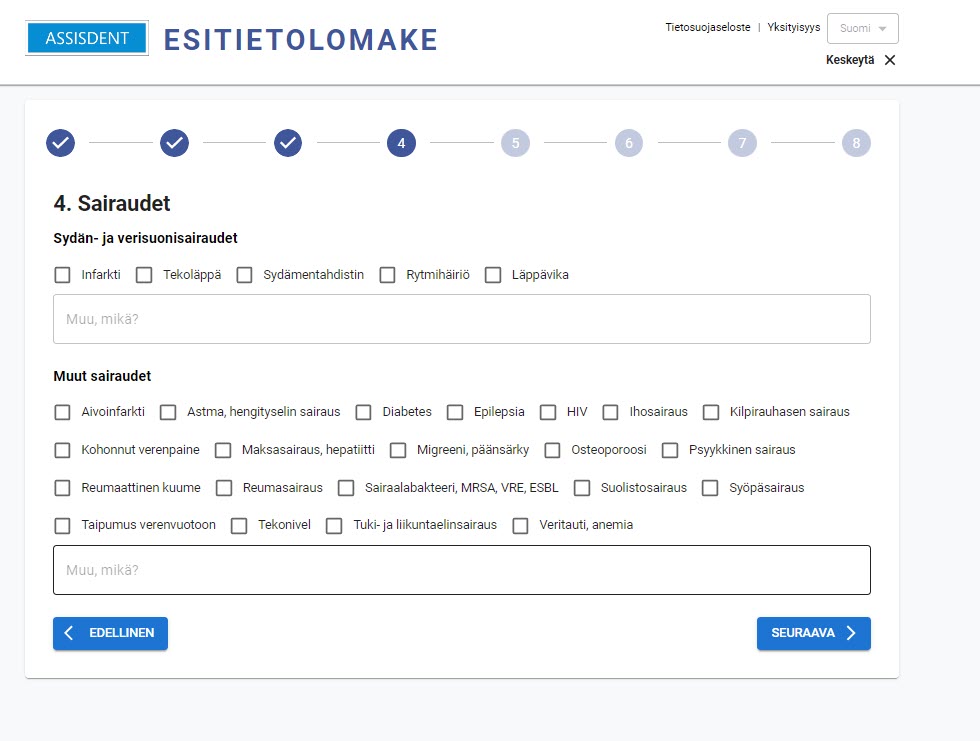Go to completed step three checkmark

coord(288,143)
